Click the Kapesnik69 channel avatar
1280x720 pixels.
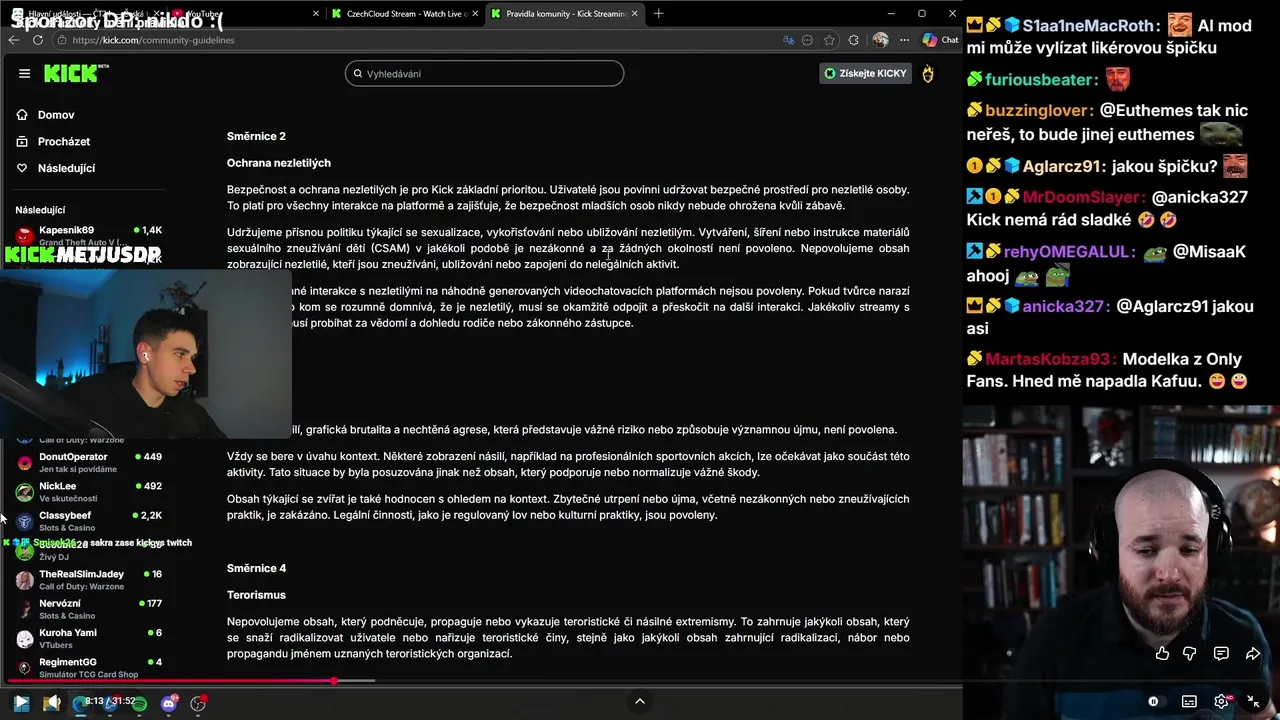[24, 236]
